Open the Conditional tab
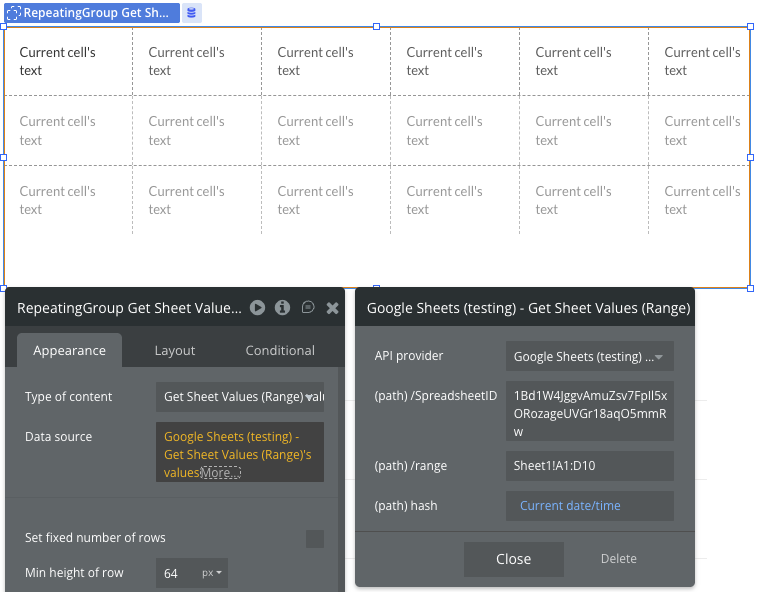The width and height of the screenshot is (765, 592). (280, 350)
